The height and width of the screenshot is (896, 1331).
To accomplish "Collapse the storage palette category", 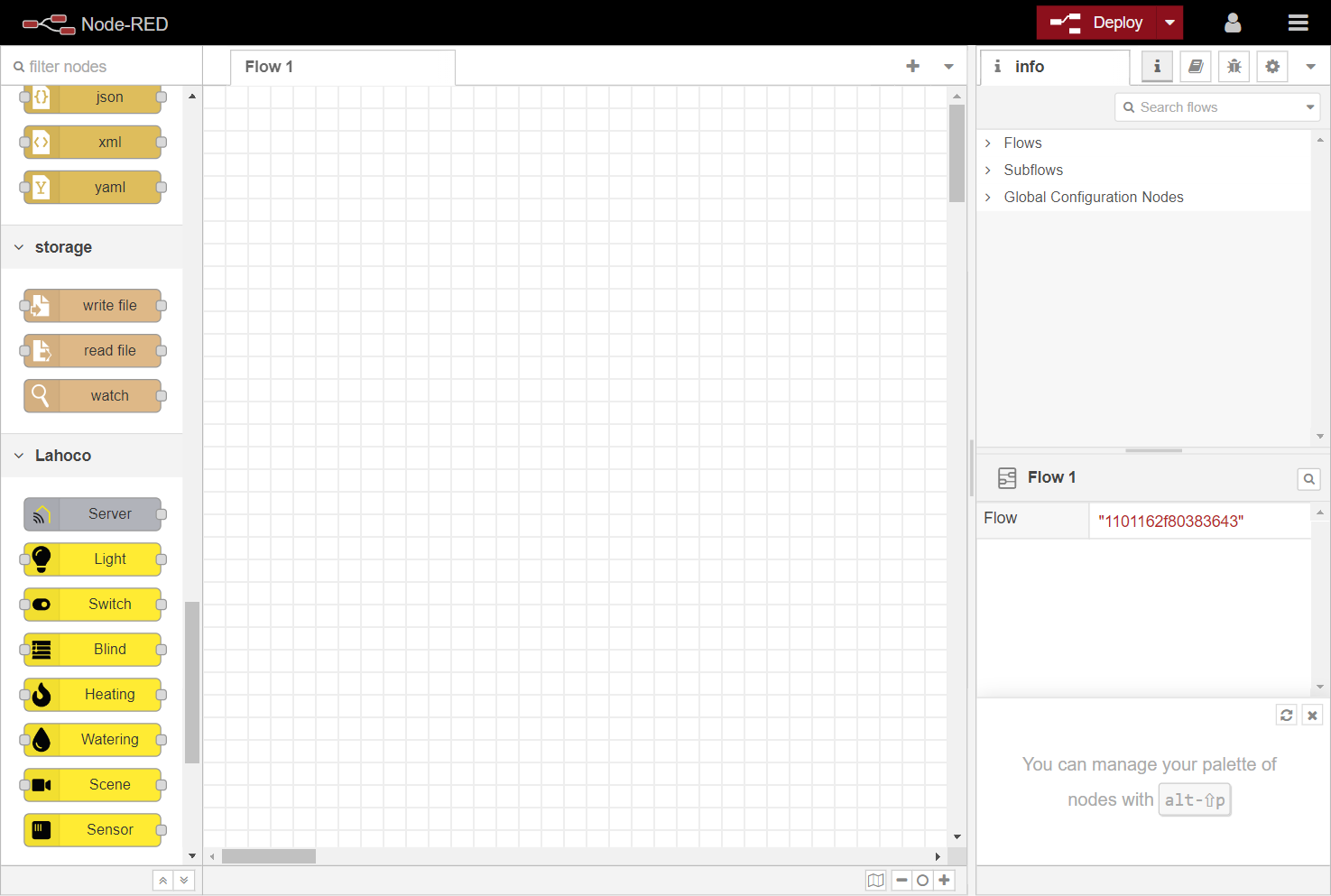I will [x=20, y=247].
